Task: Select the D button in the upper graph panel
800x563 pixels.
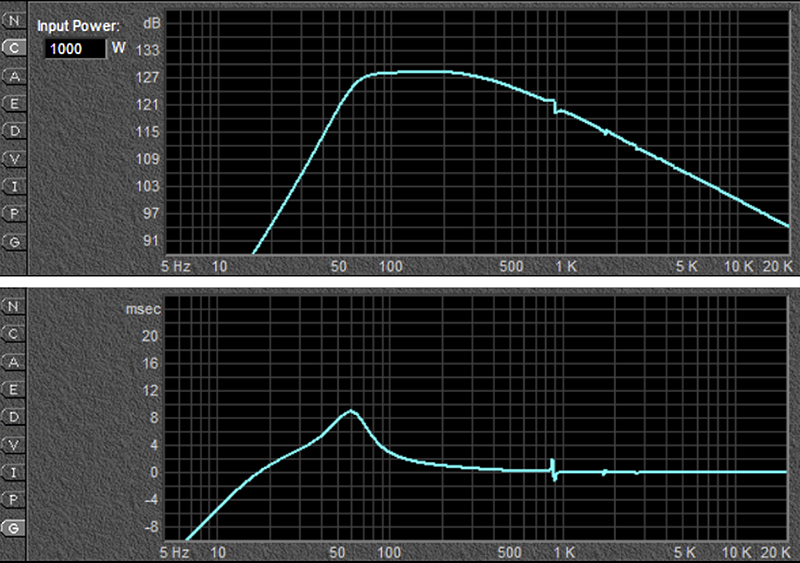Action: pyautogui.click(x=13, y=132)
